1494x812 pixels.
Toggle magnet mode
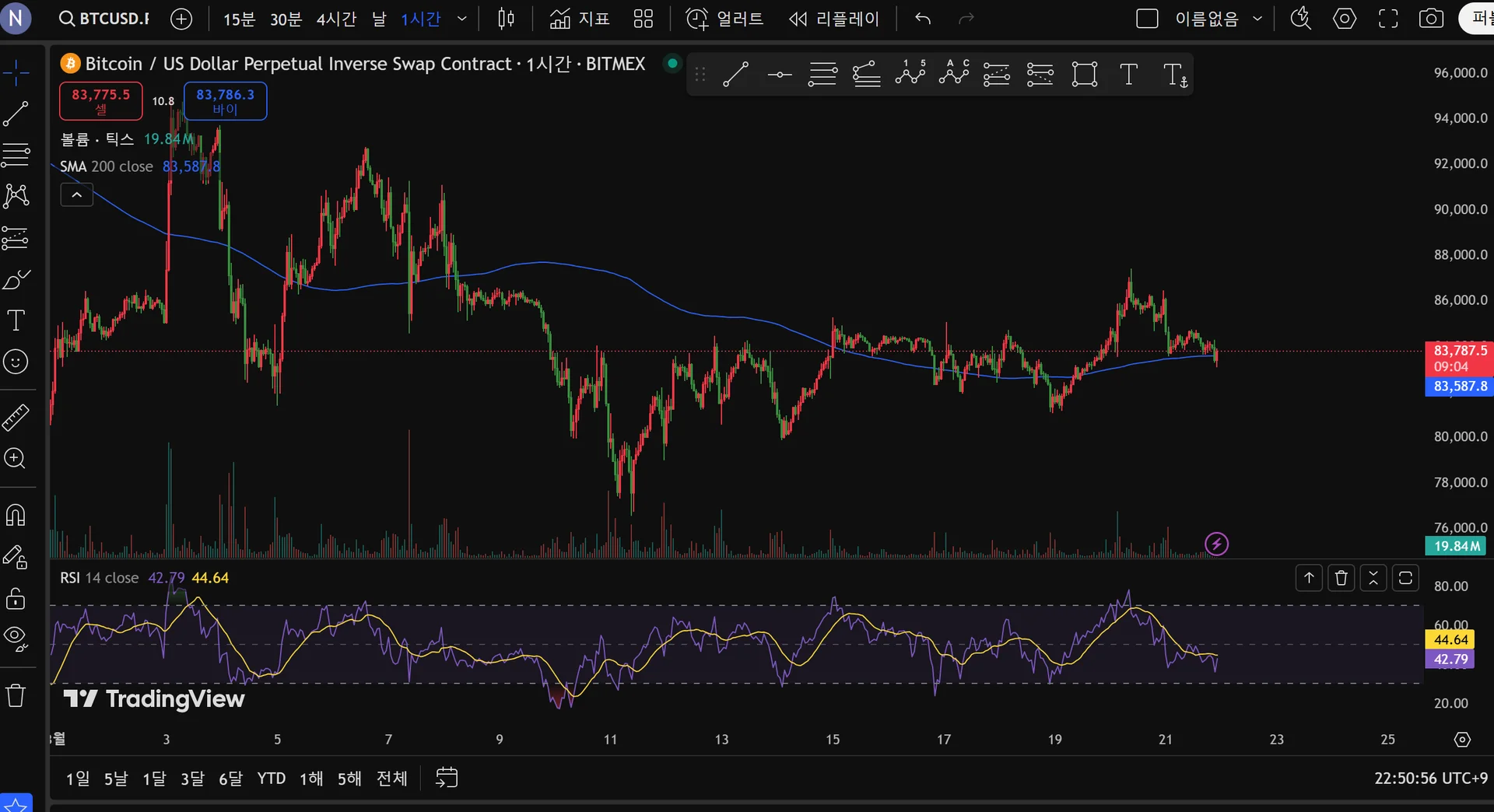pyautogui.click(x=16, y=515)
